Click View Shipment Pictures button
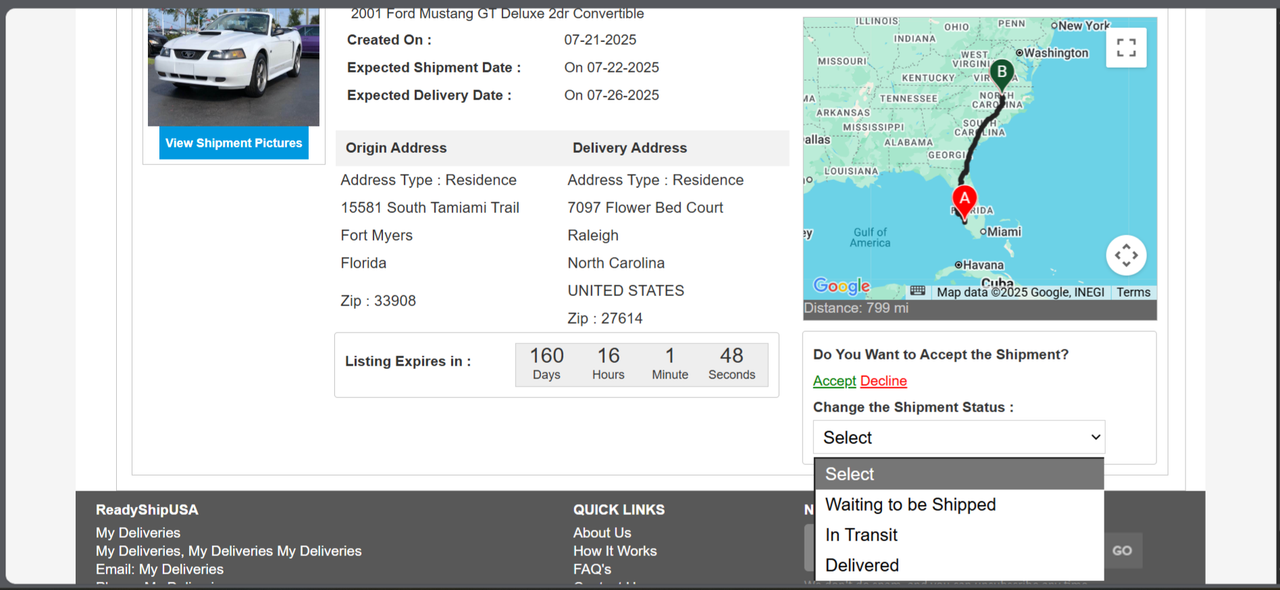The width and height of the screenshot is (1280, 590). pos(234,143)
